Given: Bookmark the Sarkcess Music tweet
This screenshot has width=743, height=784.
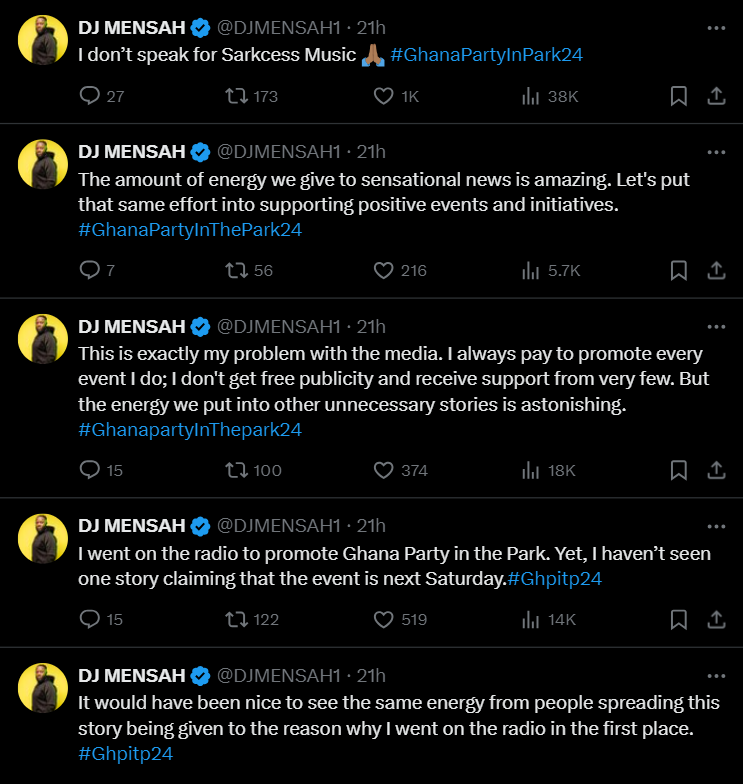Looking at the screenshot, I should coord(678,96).
